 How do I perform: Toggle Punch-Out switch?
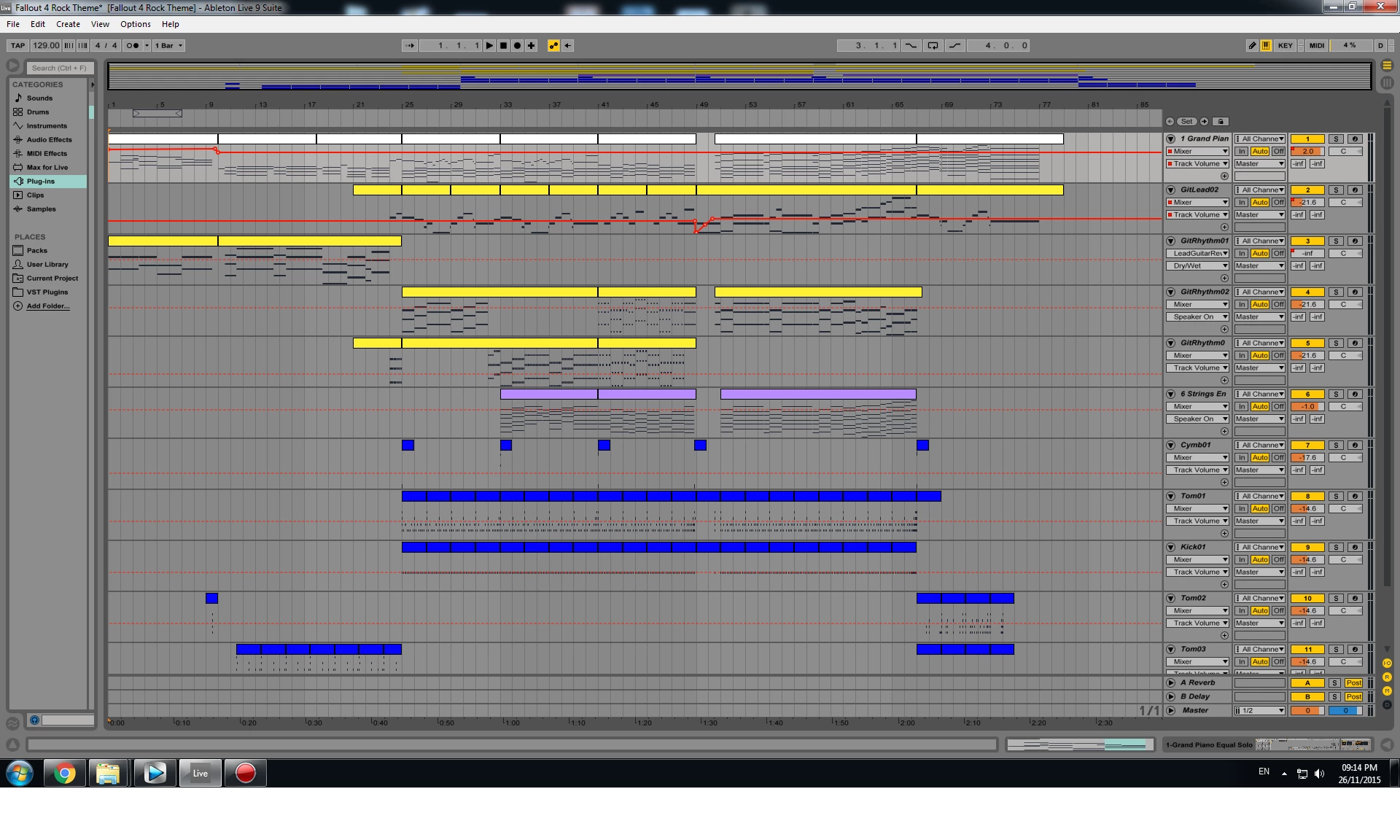(954, 45)
